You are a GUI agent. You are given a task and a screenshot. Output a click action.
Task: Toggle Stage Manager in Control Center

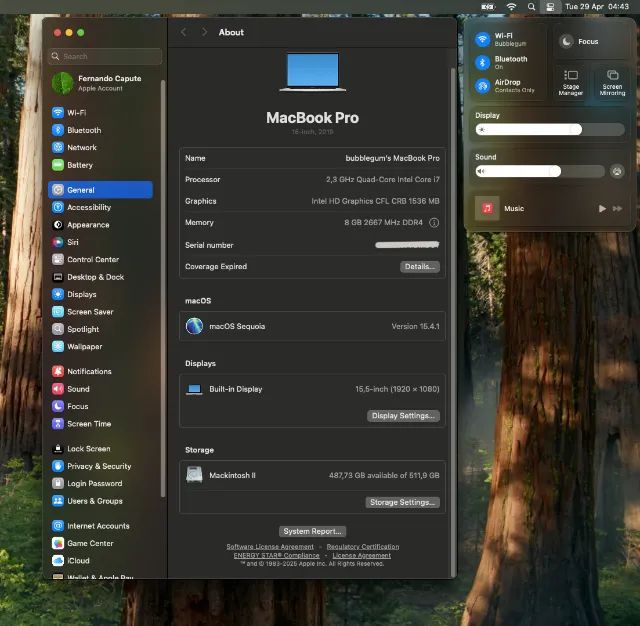(x=570, y=82)
